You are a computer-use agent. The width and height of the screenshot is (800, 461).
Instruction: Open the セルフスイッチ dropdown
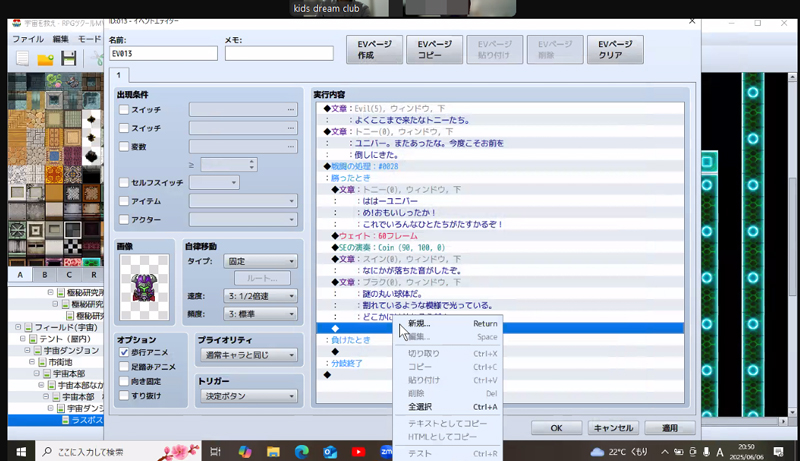(x=214, y=183)
